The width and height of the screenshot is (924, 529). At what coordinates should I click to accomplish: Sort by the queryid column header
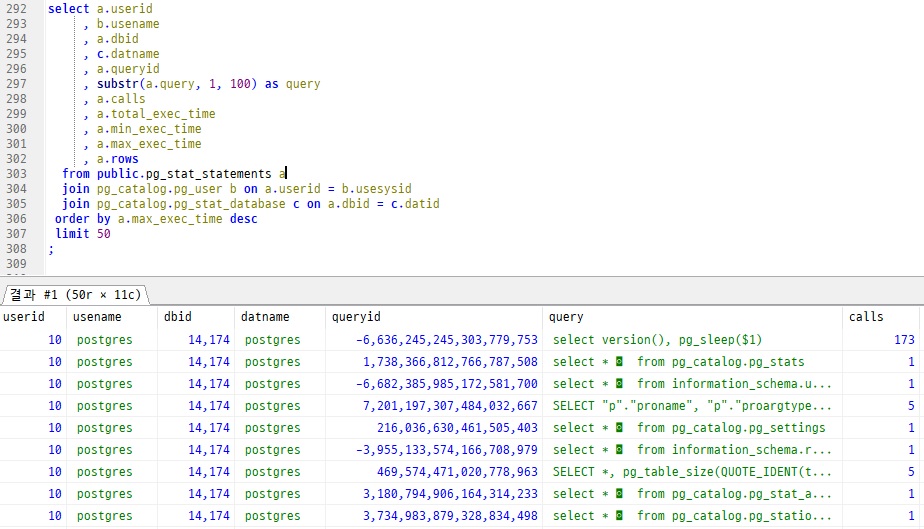point(434,317)
